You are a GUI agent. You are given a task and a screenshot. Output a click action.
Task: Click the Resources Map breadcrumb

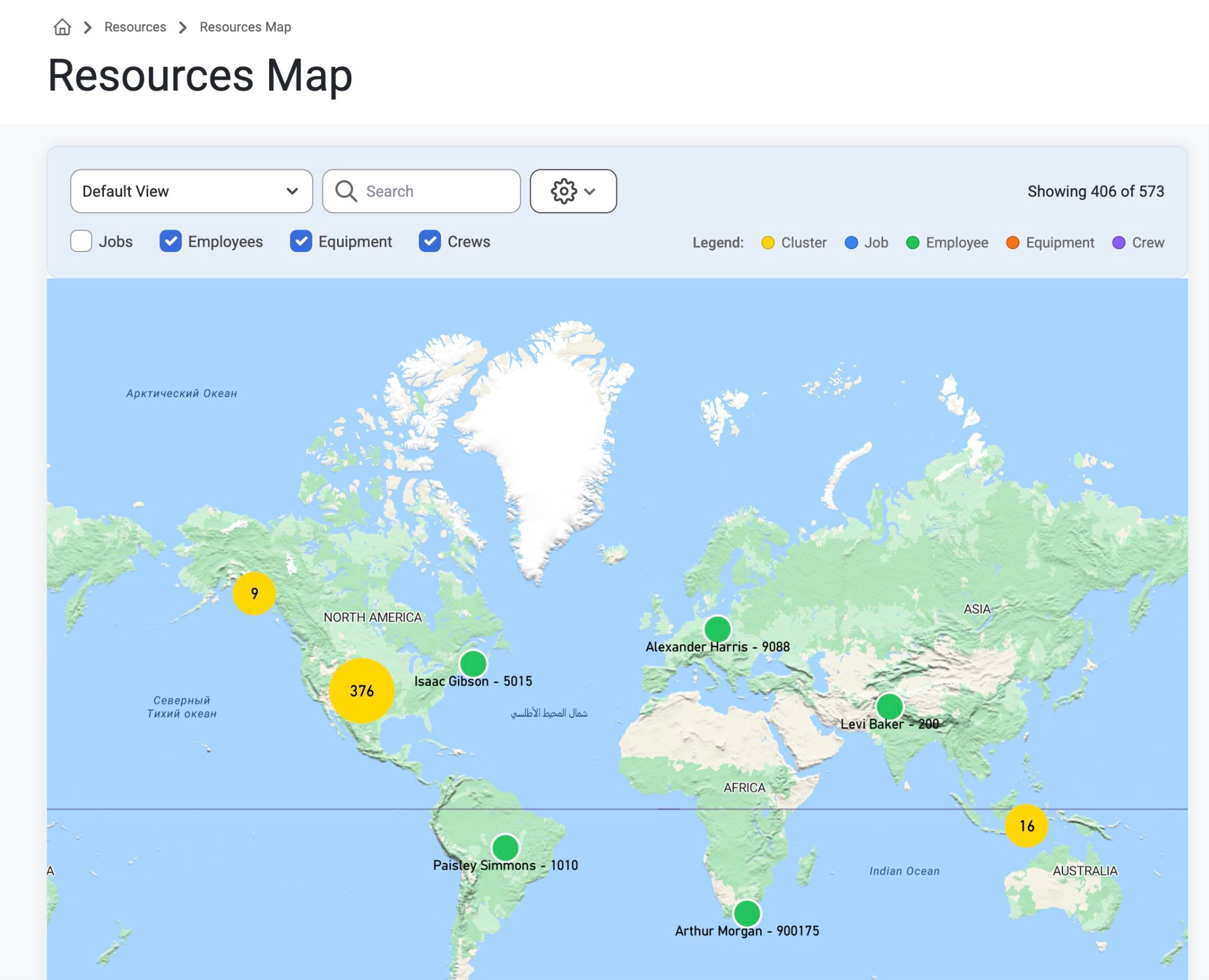(x=245, y=27)
